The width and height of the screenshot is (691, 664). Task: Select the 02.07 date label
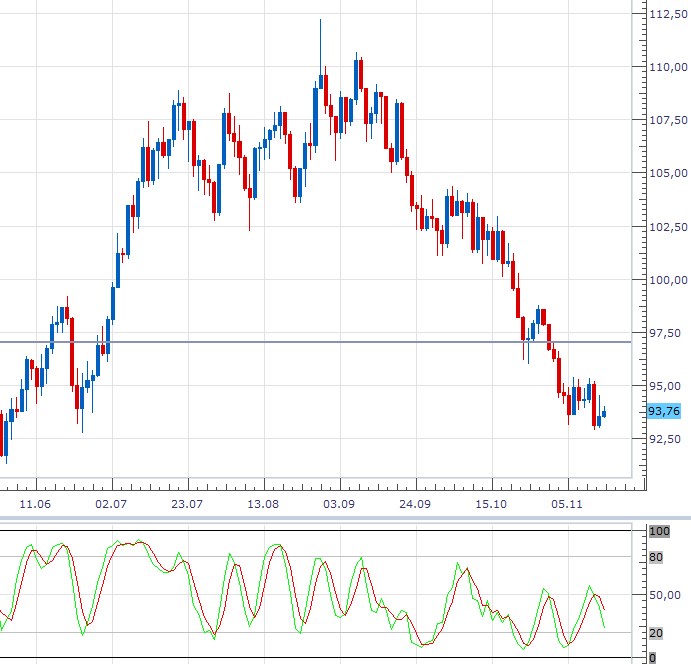111,504
